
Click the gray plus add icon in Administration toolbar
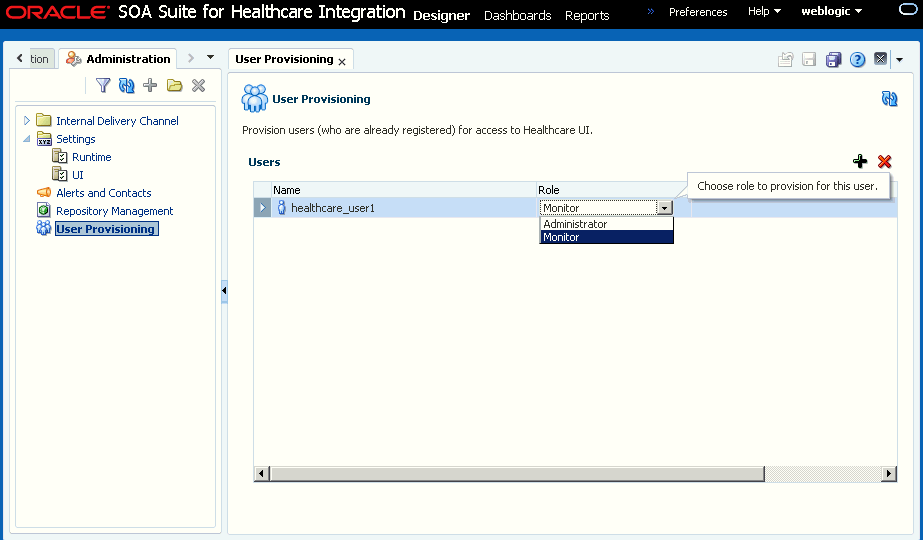click(150, 85)
